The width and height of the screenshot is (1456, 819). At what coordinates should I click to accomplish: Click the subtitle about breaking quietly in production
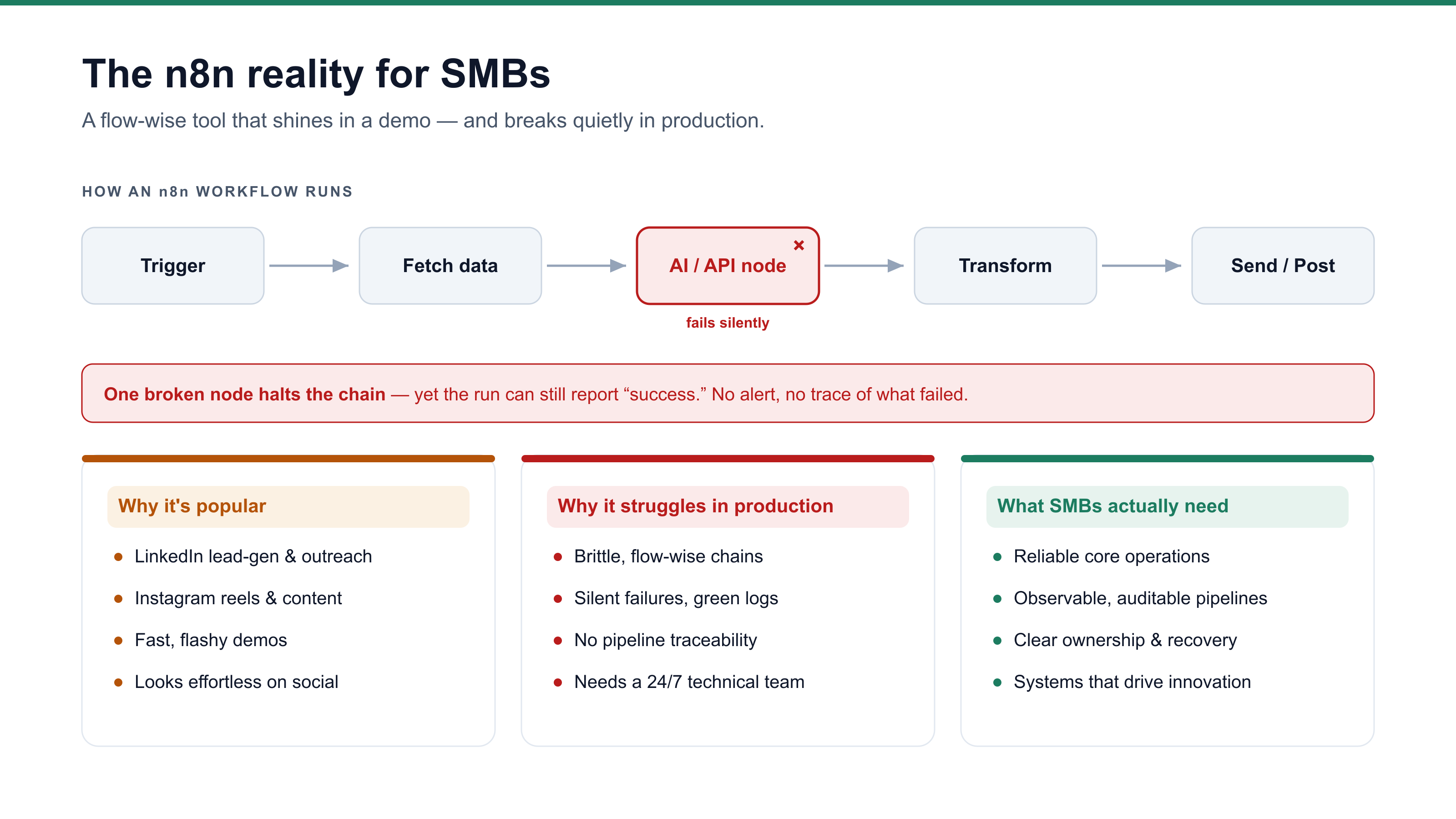pos(423,121)
